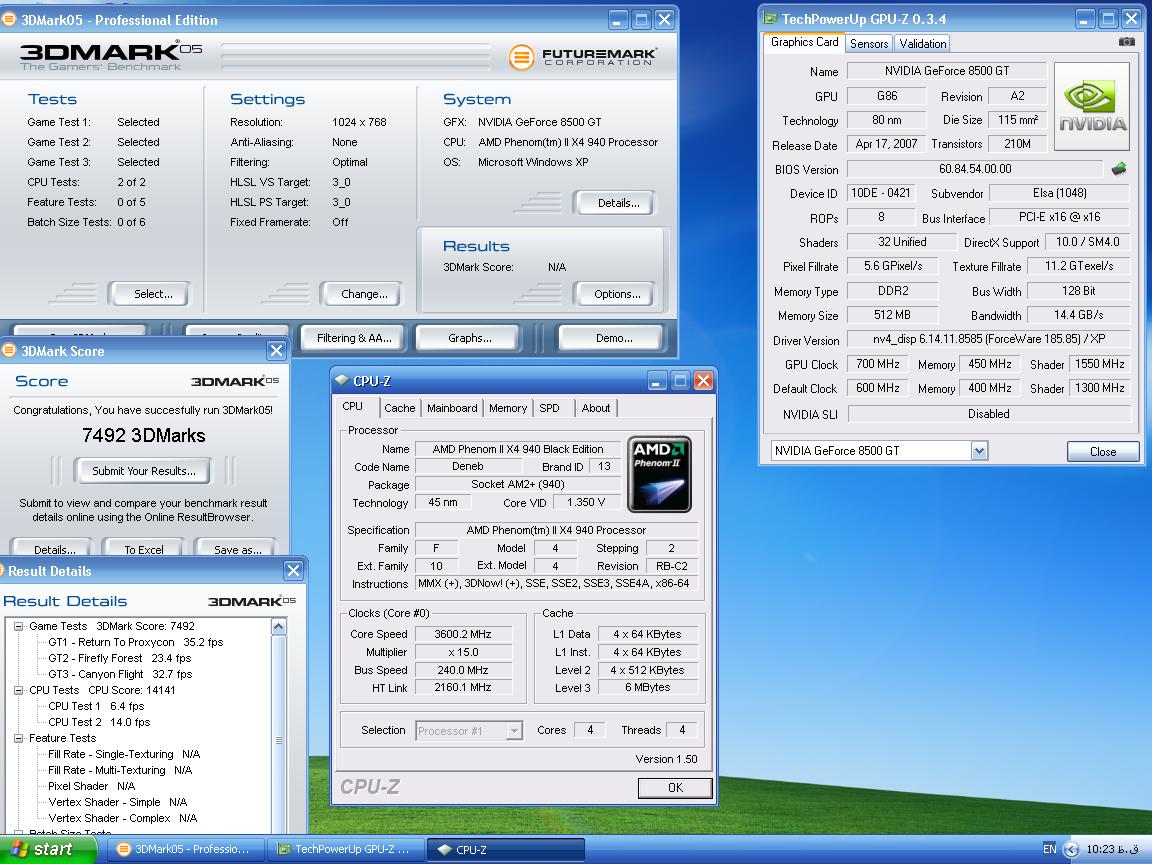The image size is (1152, 864).
Task: Click Submit Your Results... button
Action: coord(144,471)
